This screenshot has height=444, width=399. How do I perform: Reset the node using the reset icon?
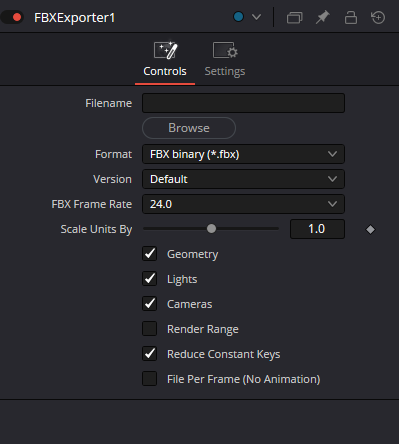(378, 17)
